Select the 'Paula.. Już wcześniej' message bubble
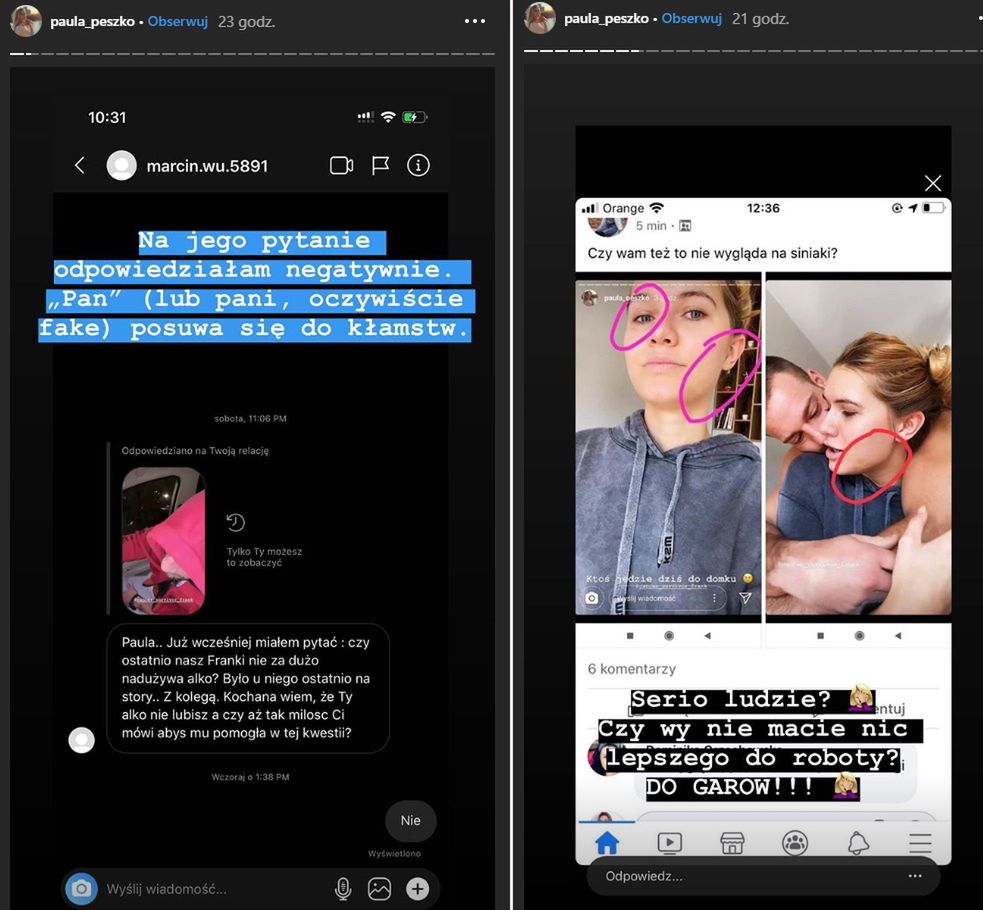This screenshot has width=983, height=910. point(248,688)
